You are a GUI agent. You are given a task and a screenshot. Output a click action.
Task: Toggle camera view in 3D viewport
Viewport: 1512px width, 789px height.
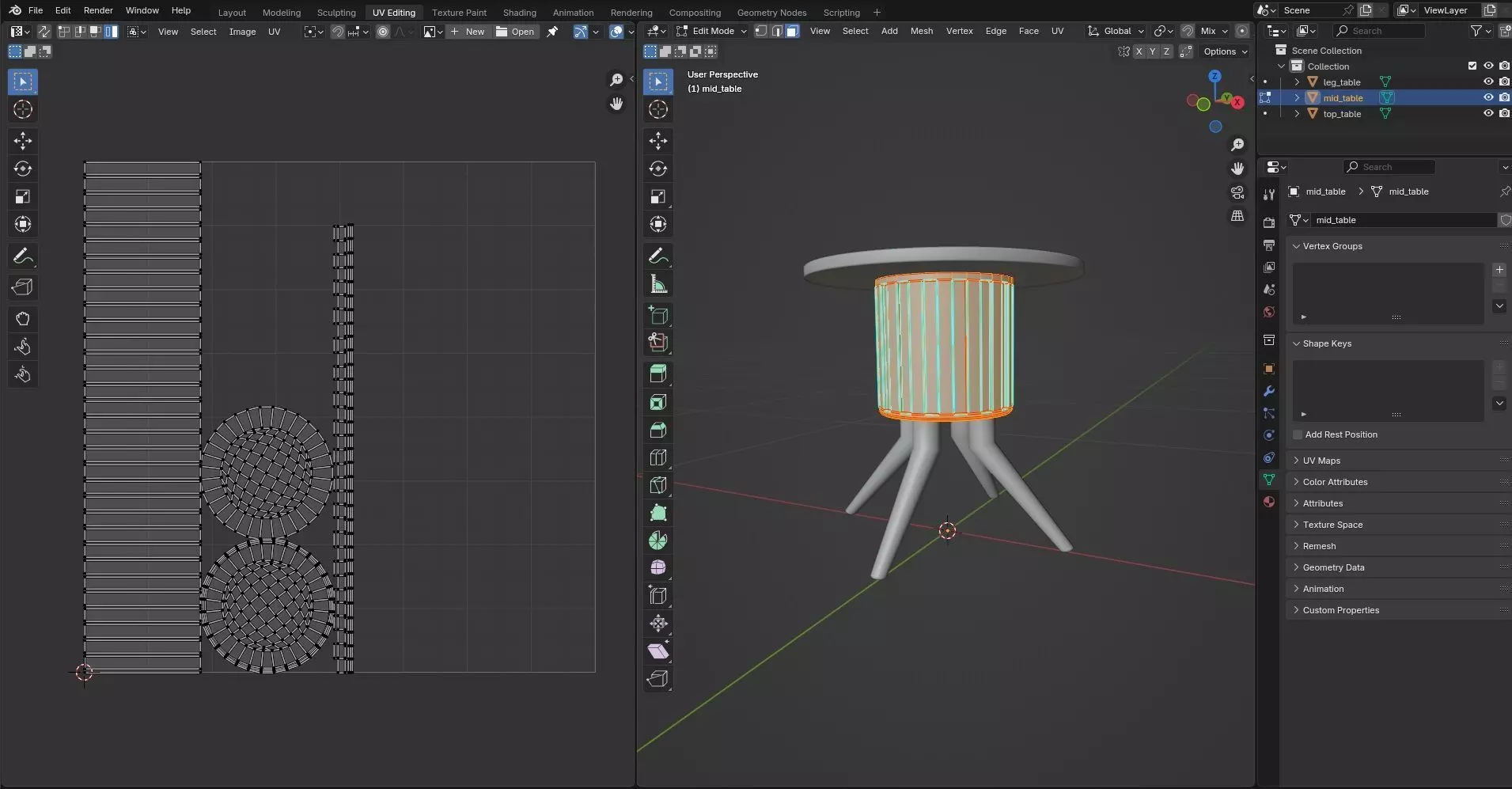1237,192
